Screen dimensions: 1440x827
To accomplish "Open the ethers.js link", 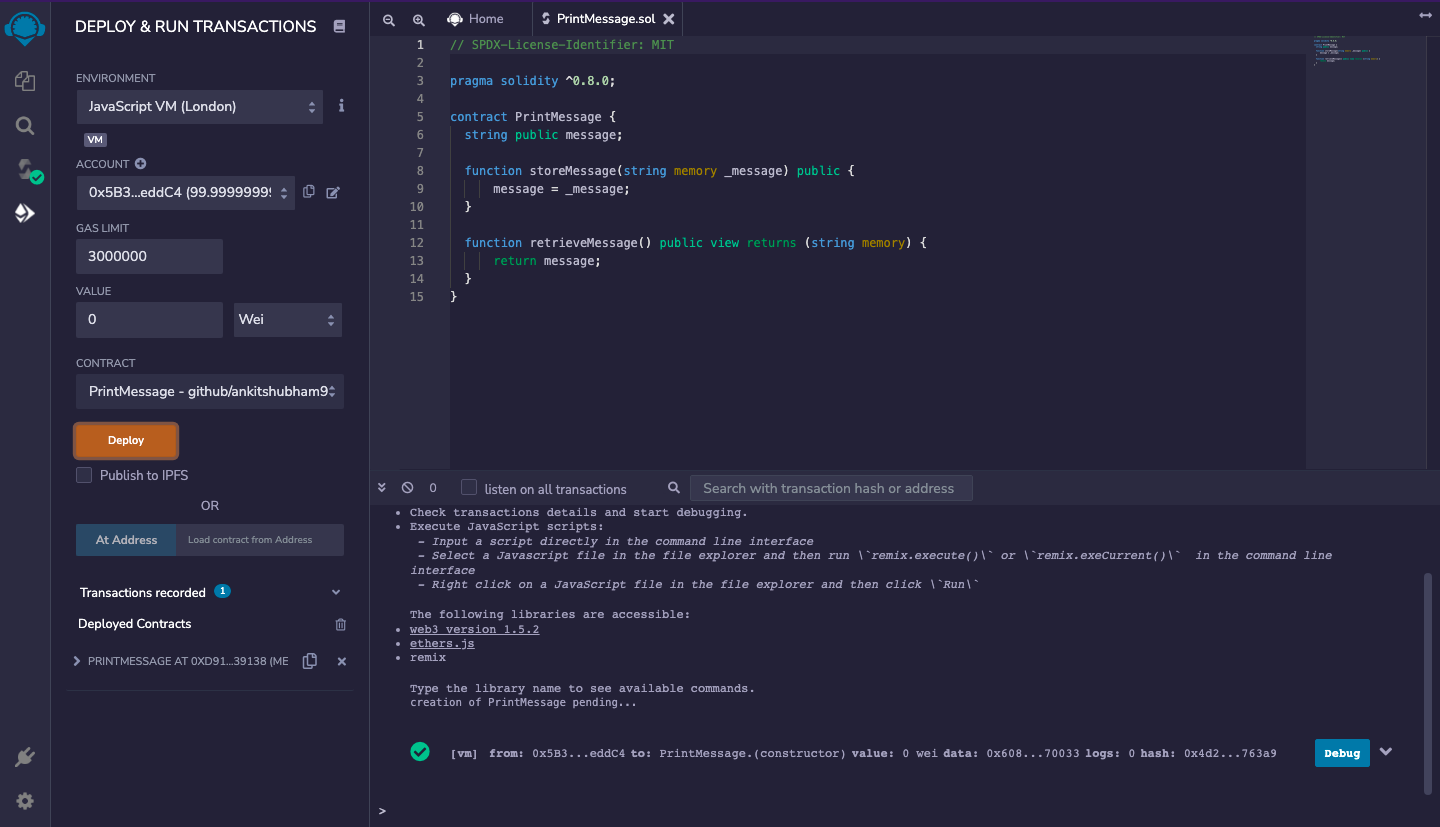I will pos(442,643).
